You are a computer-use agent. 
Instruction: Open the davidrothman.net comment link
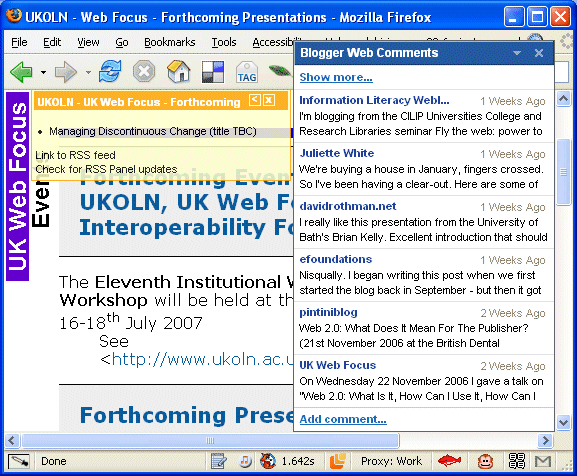[348, 206]
